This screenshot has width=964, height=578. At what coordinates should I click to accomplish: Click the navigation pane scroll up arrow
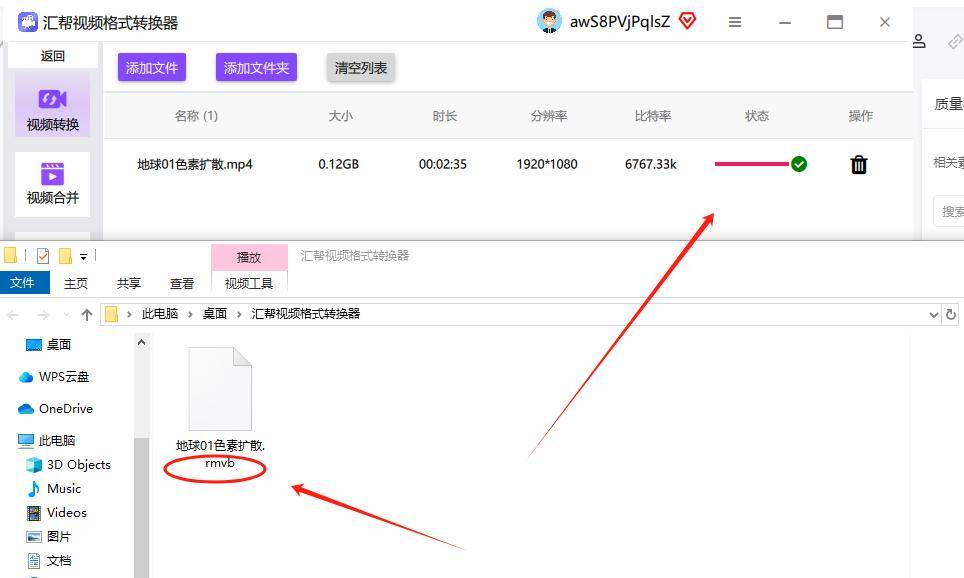pyautogui.click(x=141, y=342)
